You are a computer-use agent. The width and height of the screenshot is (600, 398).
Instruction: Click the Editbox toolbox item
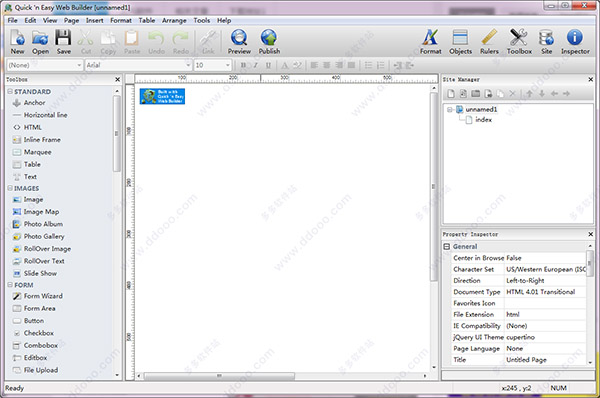[30, 357]
